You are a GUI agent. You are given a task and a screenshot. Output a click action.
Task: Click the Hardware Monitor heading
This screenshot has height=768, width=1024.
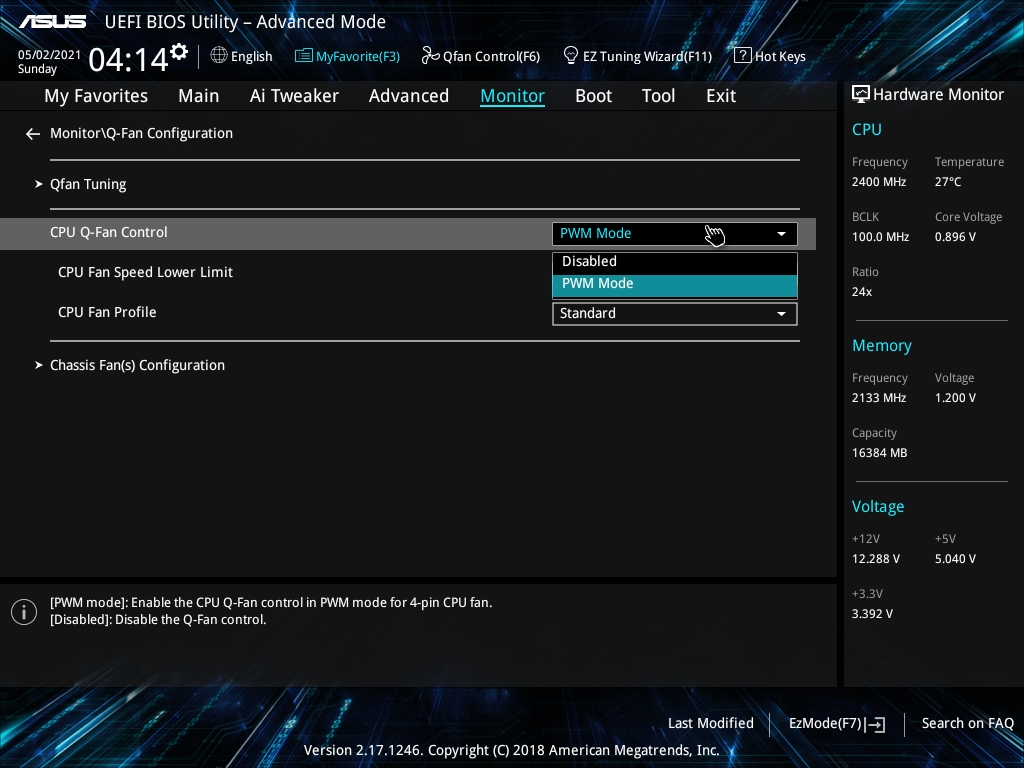pos(938,95)
